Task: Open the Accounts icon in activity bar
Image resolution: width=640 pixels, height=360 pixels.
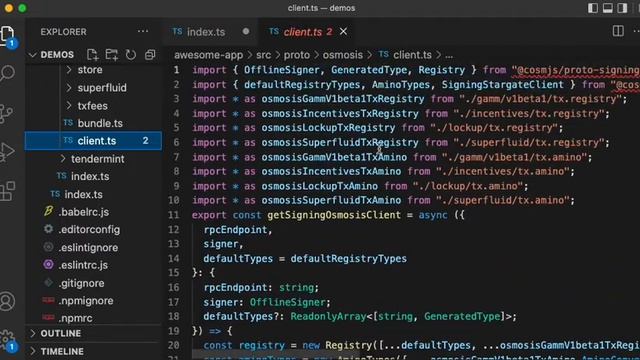Action: 7,301
